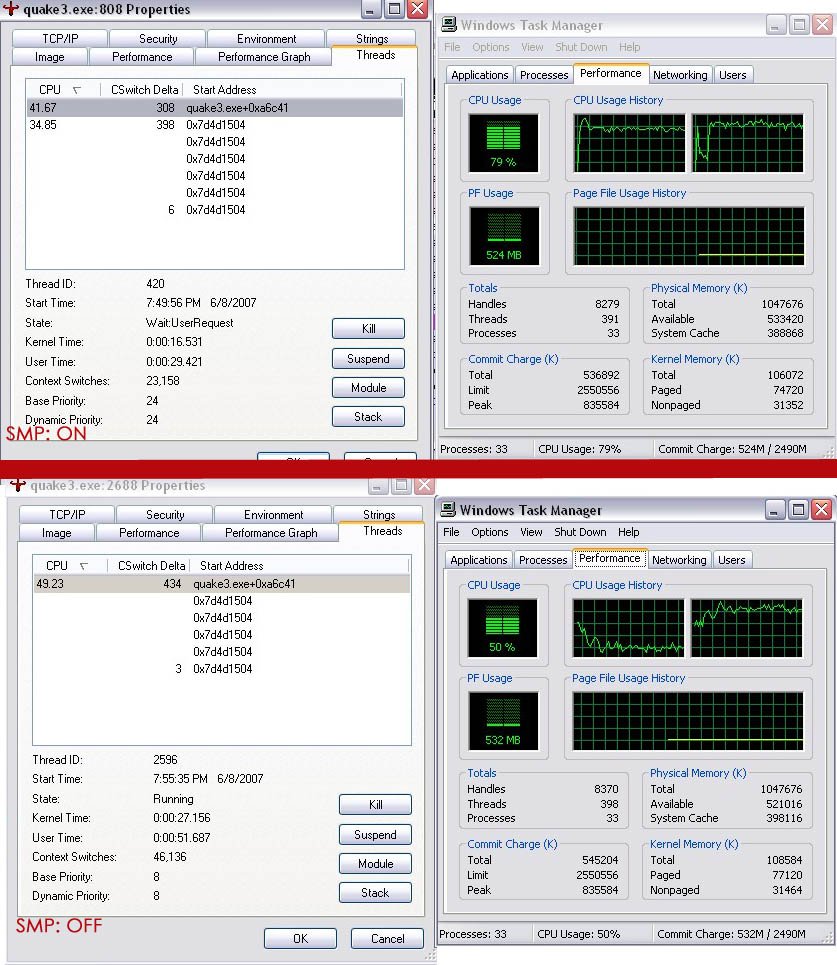The width and height of the screenshot is (837, 965).
Task: Switch to Image tab in quake3.exe:2688 Properties
Action: click(57, 532)
